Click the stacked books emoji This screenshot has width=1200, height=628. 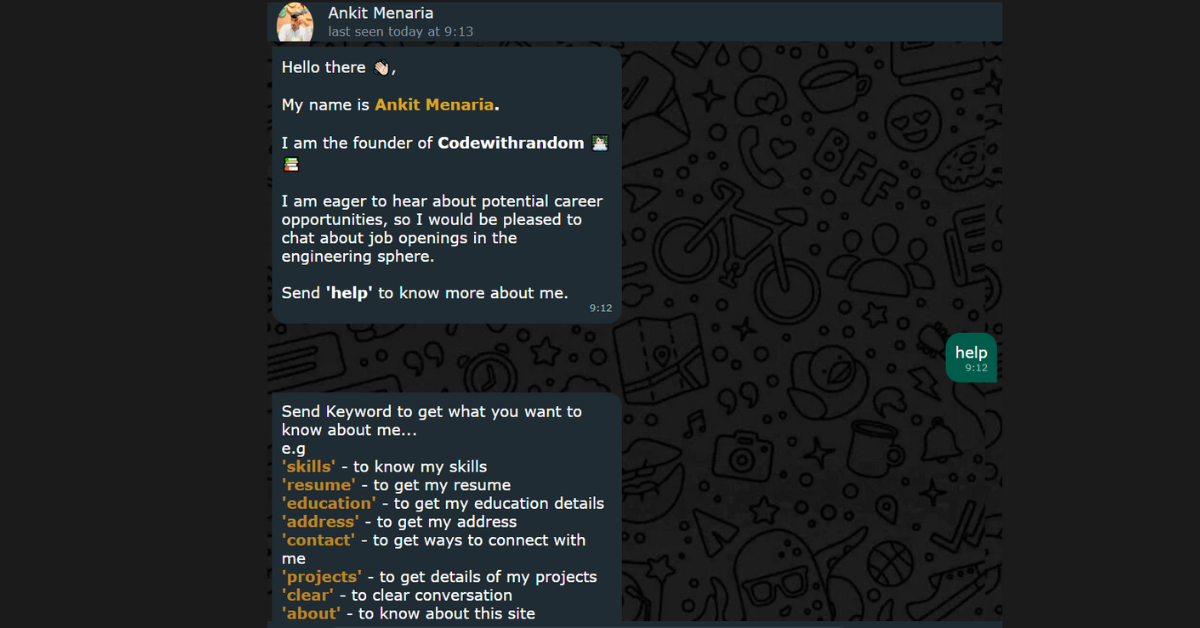point(291,164)
